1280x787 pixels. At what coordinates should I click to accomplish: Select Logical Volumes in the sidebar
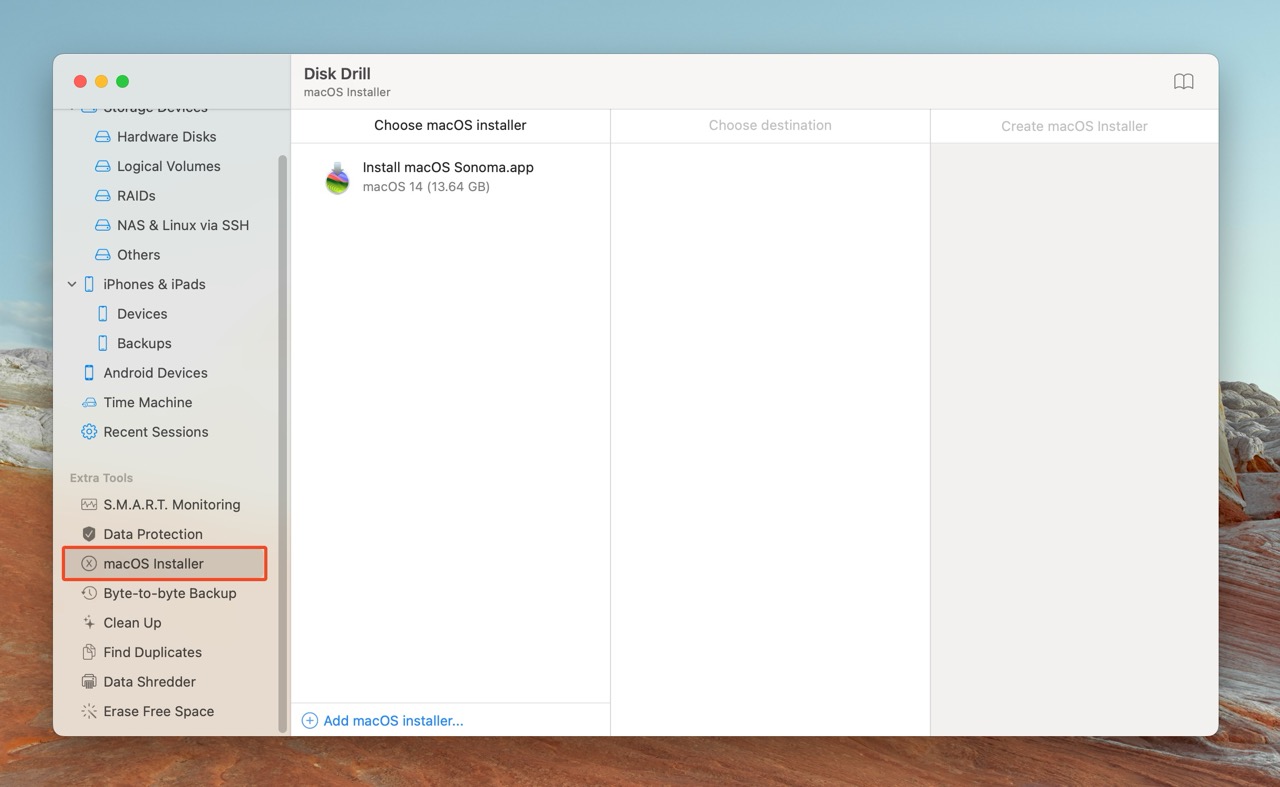pos(168,166)
